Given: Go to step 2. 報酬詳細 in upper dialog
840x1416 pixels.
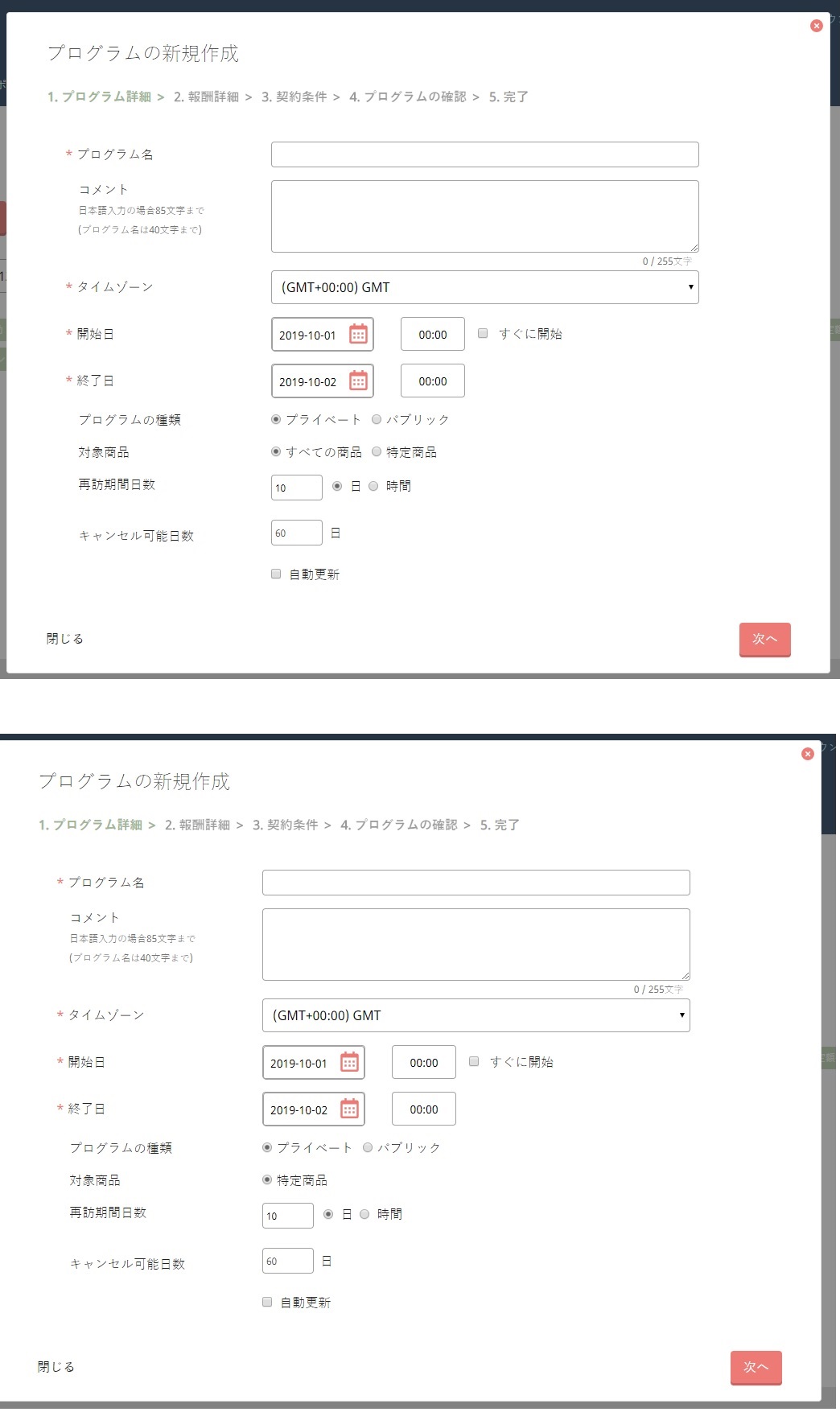Looking at the screenshot, I should tap(206, 97).
